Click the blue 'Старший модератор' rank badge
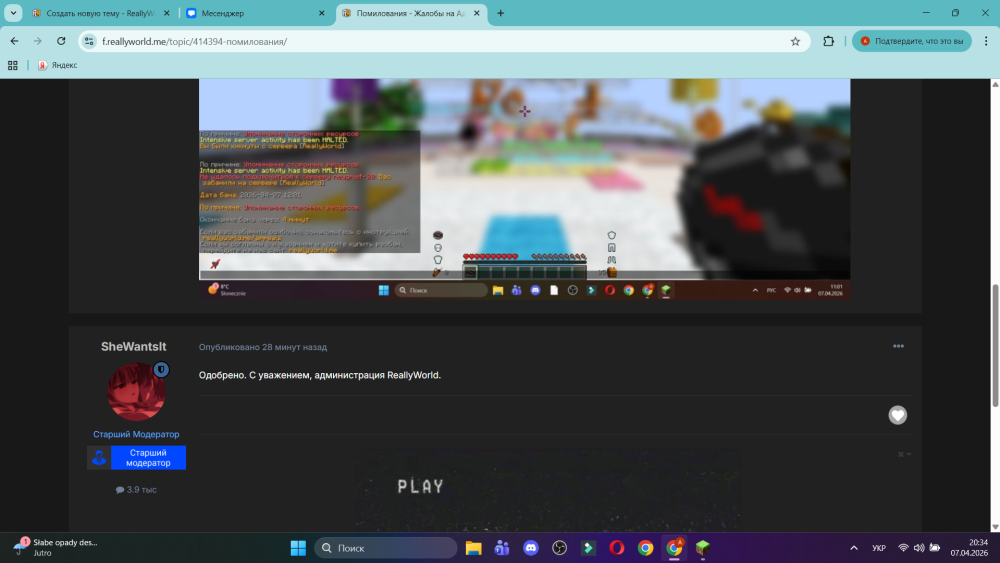The width and height of the screenshot is (1000, 563). pos(136,457)
